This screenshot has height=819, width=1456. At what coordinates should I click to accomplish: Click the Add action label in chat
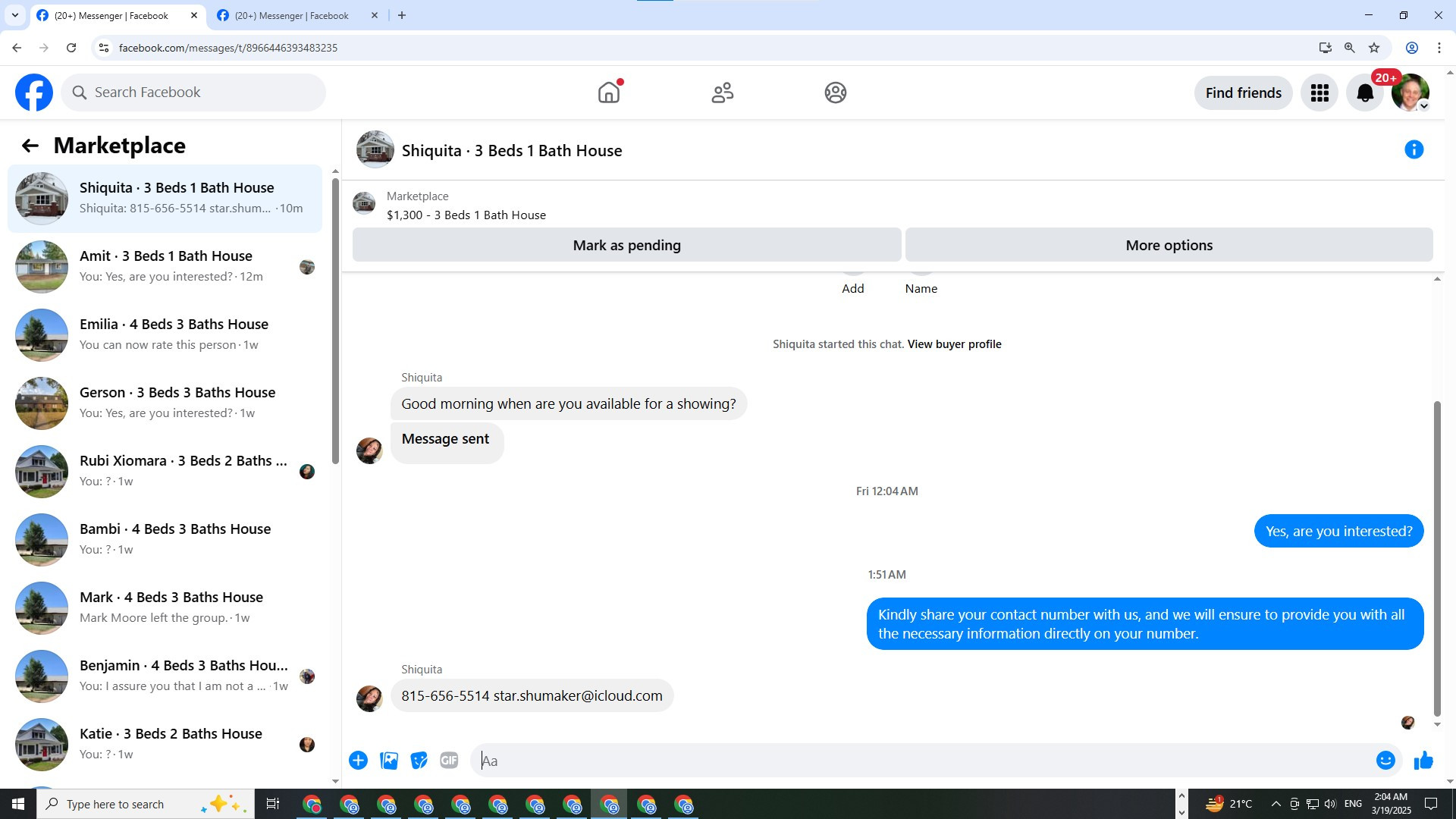point(853,289)
